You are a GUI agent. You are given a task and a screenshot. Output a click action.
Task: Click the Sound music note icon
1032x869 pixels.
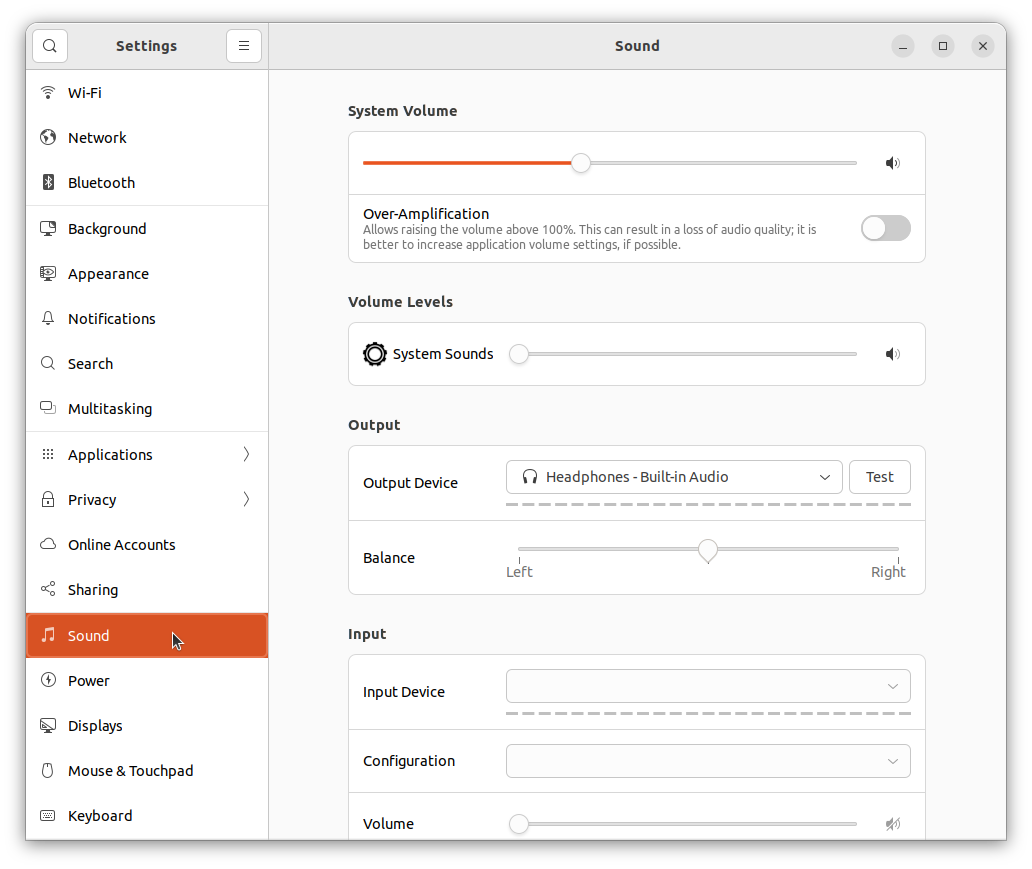[x=48, y=635]
